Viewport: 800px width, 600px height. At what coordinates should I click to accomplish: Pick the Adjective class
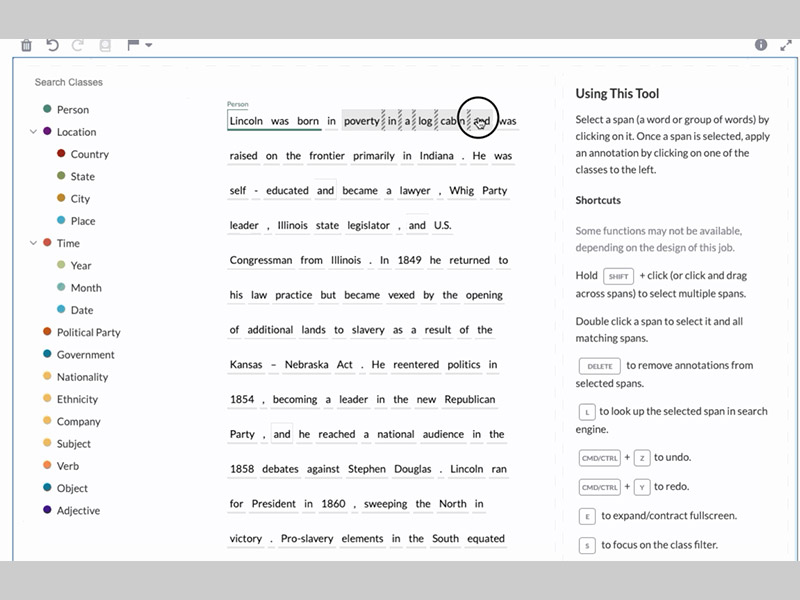click(x=78, y=510)
